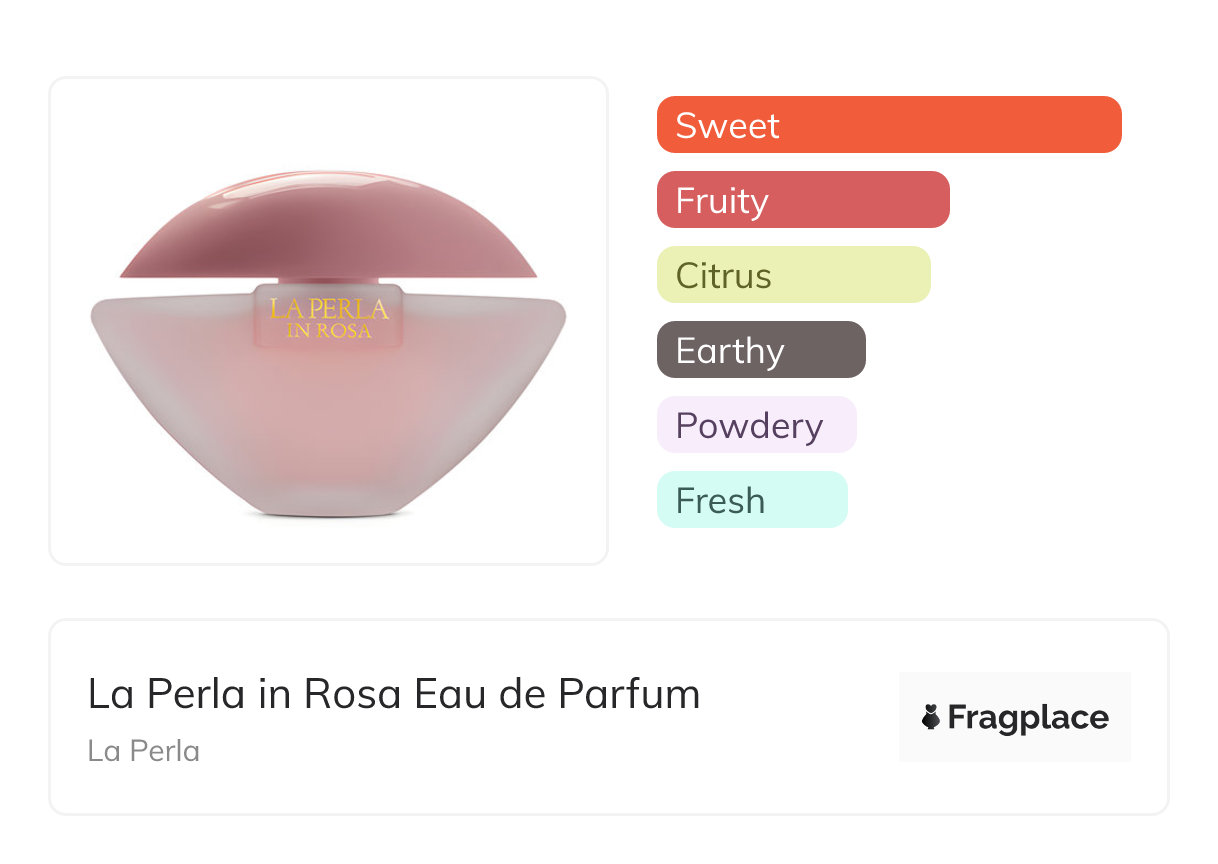1218x864 pixels.
Task: Open the gray La Perla brand link
Action: [144, 751]
